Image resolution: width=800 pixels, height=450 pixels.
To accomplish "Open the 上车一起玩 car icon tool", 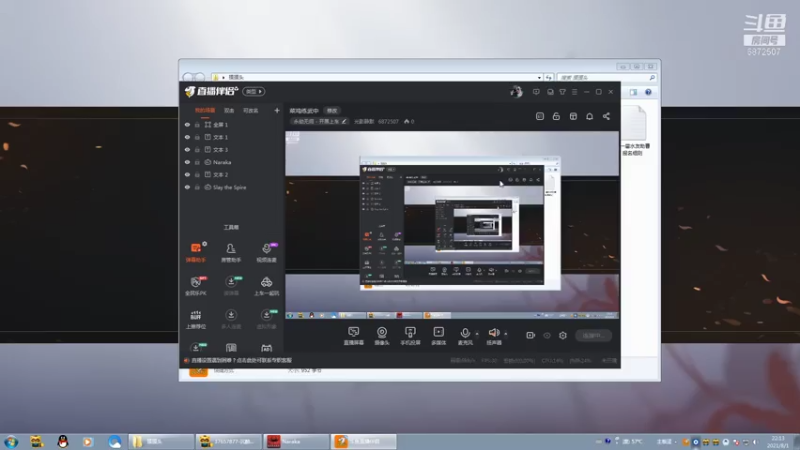I will [266, 286].
